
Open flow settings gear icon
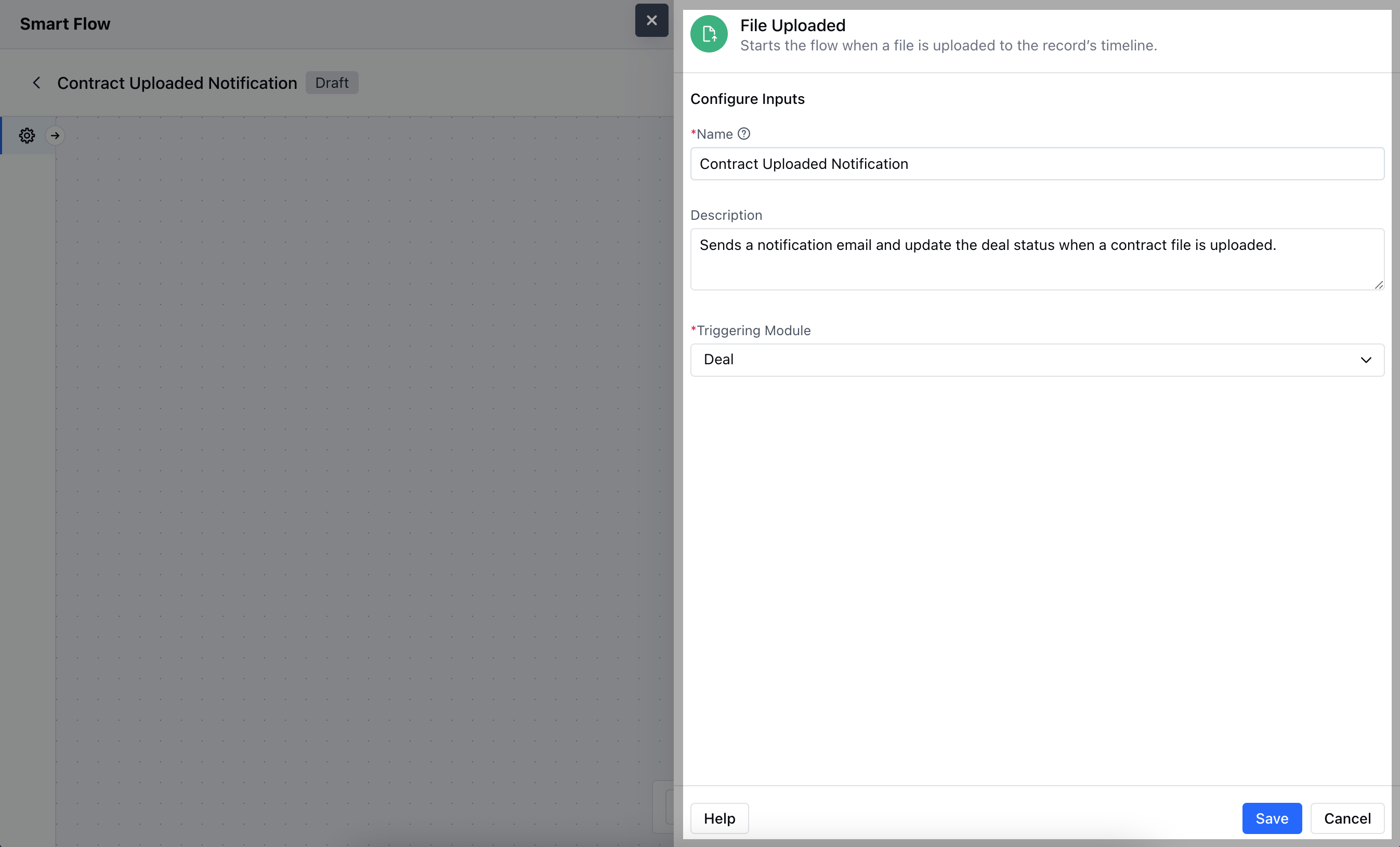click(27, 135)
